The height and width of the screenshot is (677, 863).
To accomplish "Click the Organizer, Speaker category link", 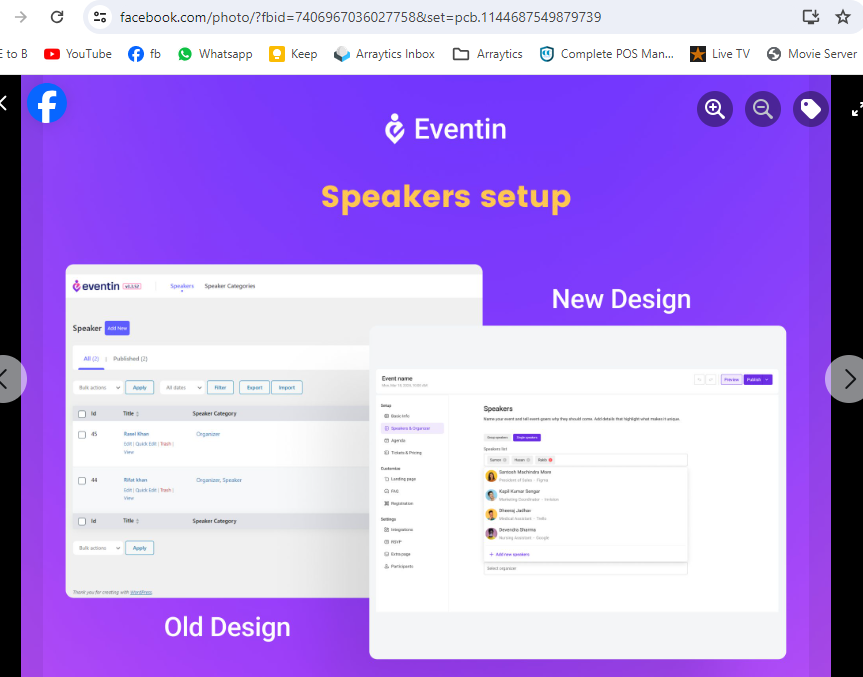I will click(x=219, y=480).
